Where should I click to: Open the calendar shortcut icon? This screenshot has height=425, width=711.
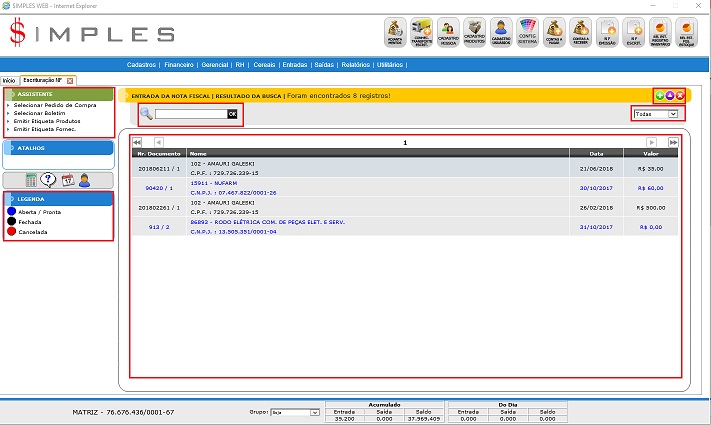68,180
